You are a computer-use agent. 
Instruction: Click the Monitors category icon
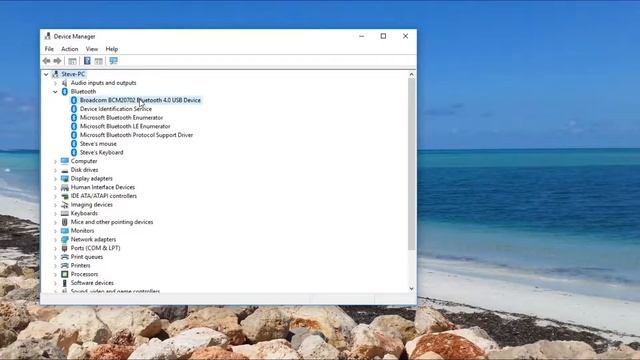pos(64,231)
